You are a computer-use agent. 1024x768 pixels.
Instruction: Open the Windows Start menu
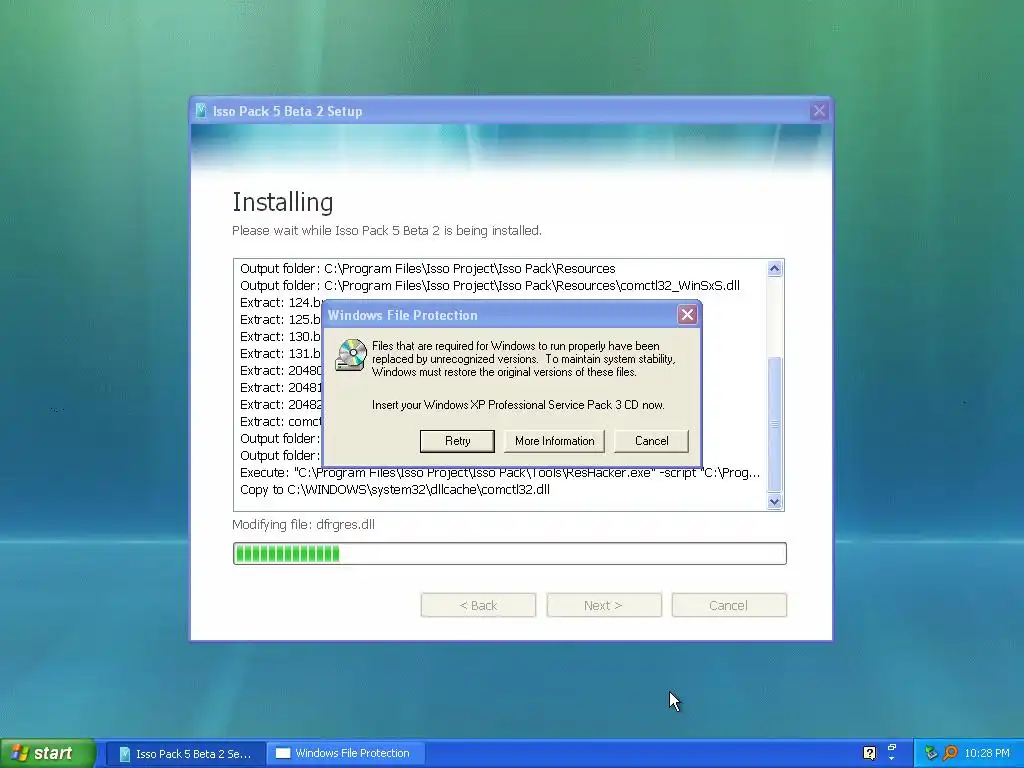48,753
